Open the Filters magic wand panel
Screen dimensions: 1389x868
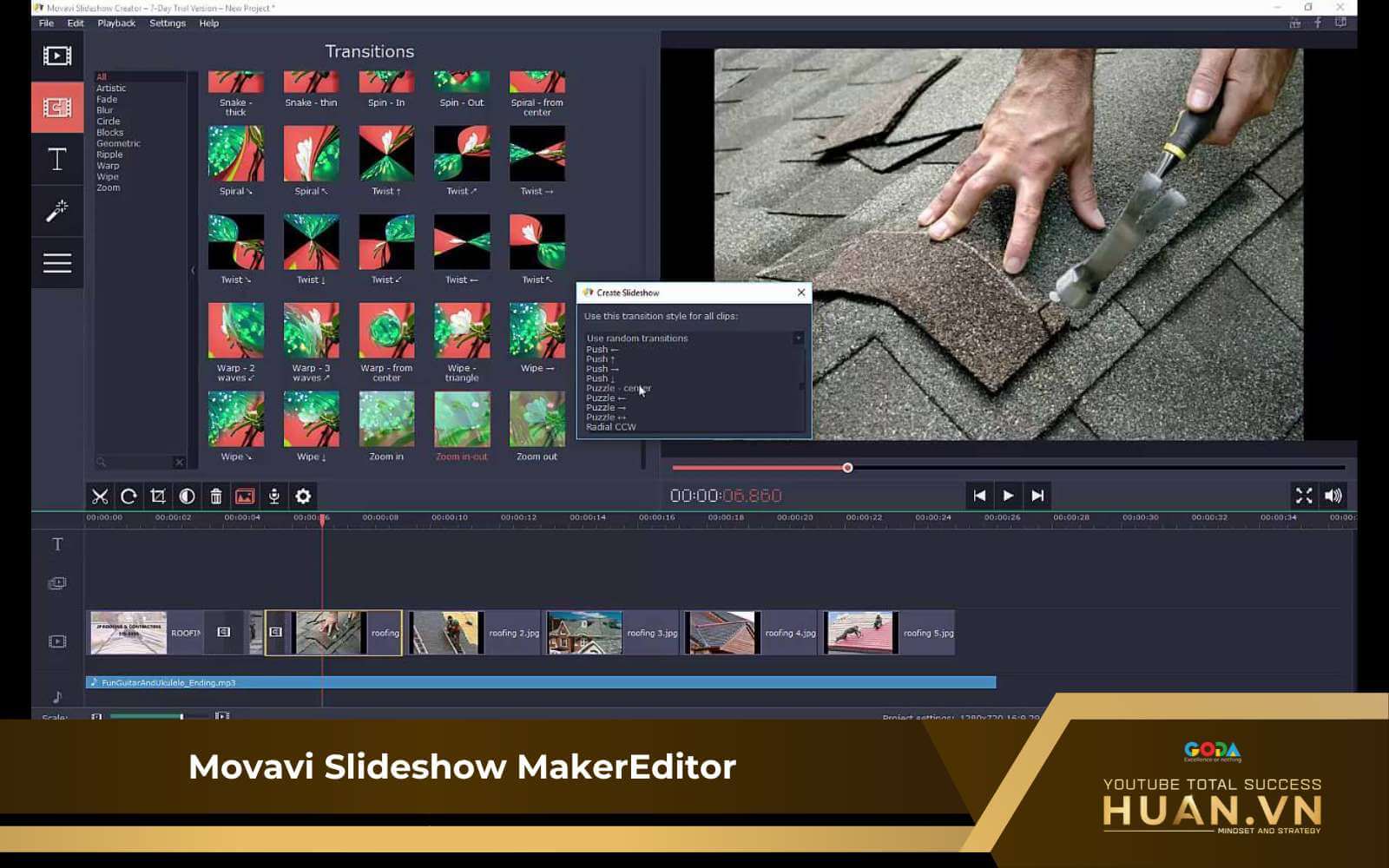(57, 211)
